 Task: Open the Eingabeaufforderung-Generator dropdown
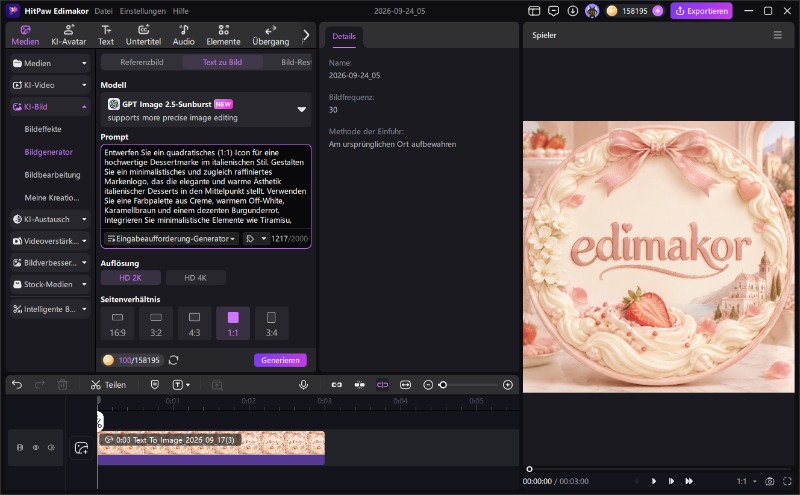tap(171, 239)
